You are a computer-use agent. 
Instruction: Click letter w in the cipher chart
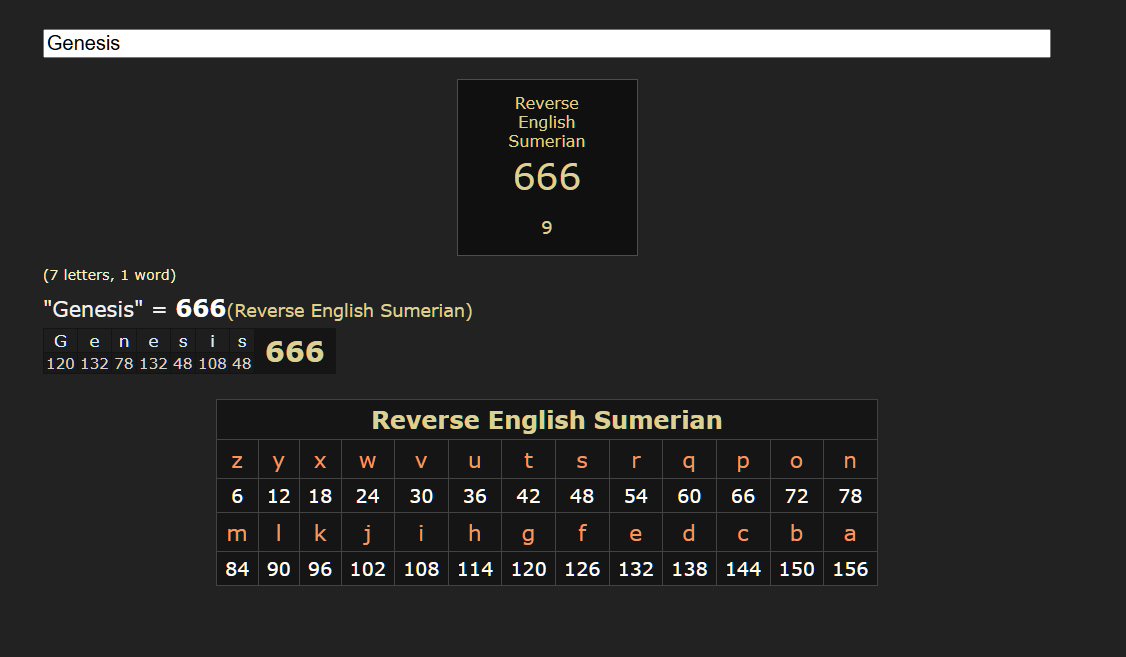coord(368,460)
